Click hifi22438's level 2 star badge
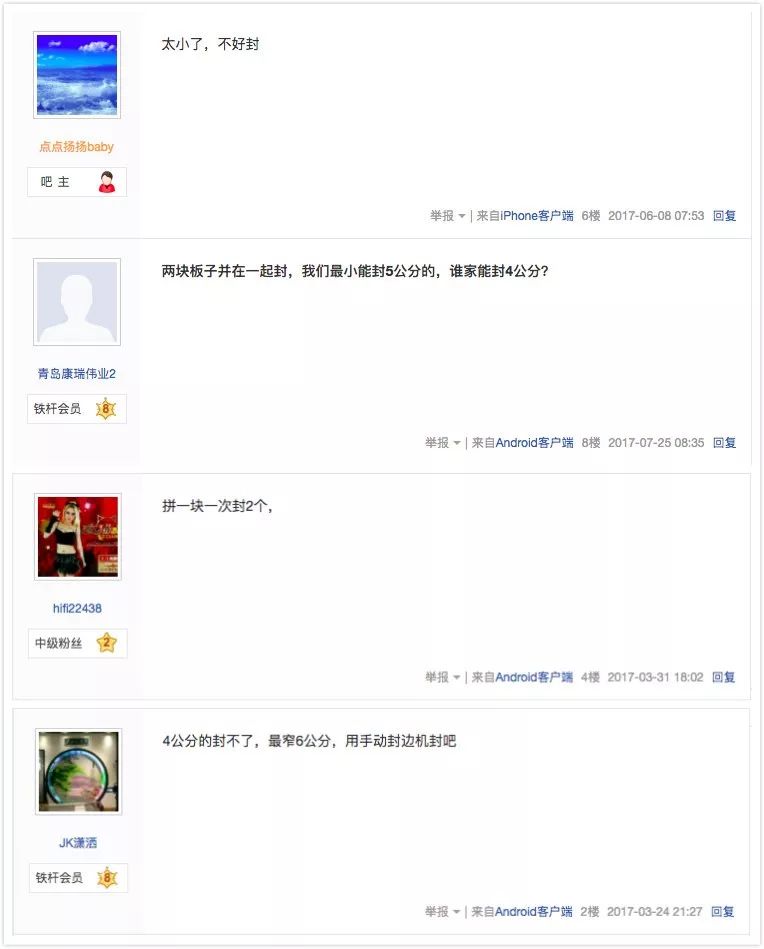This screenshot has width=764, height=949. [x=107, y=643]
